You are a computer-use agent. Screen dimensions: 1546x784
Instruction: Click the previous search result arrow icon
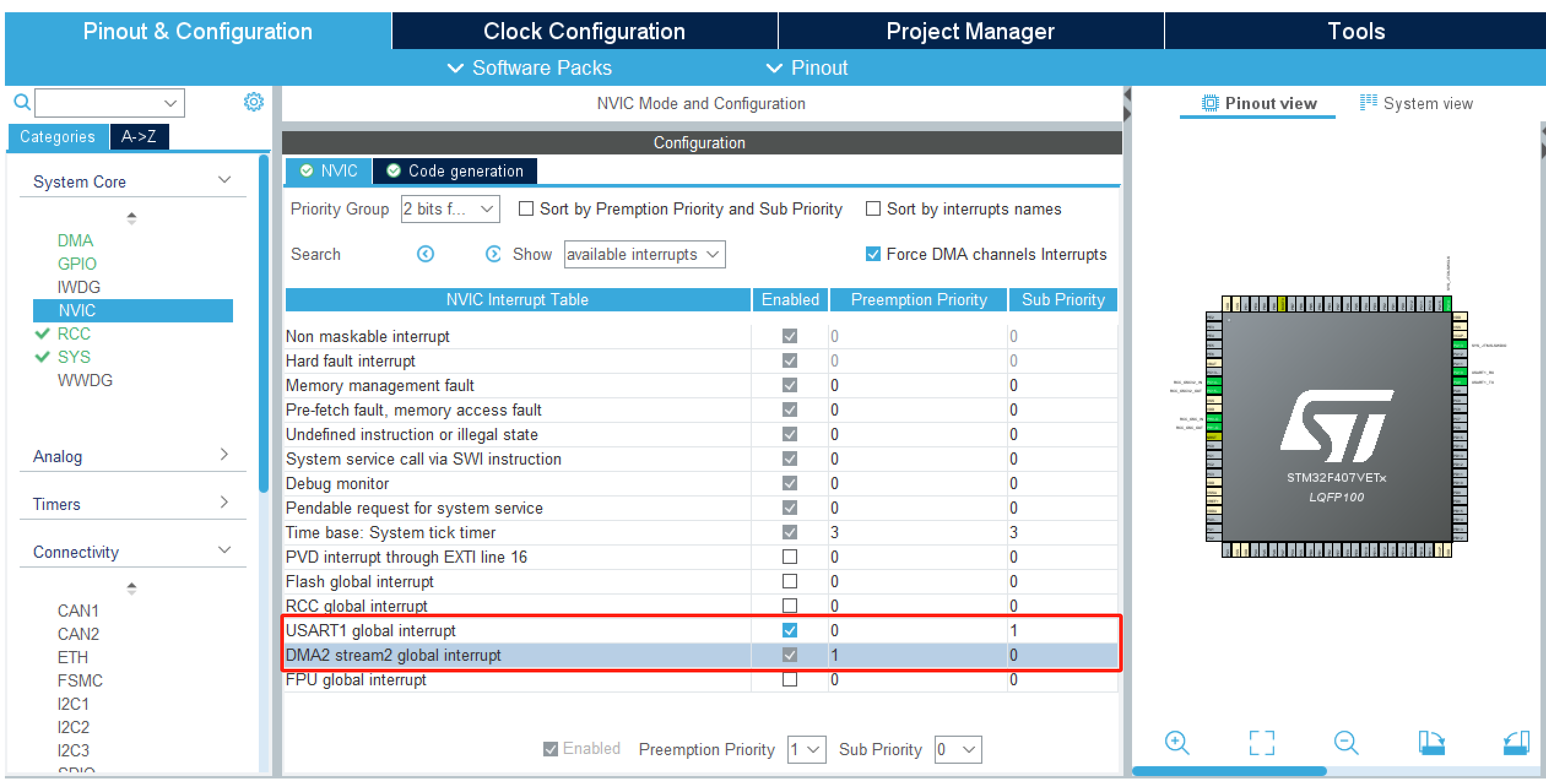click(426, 254)
